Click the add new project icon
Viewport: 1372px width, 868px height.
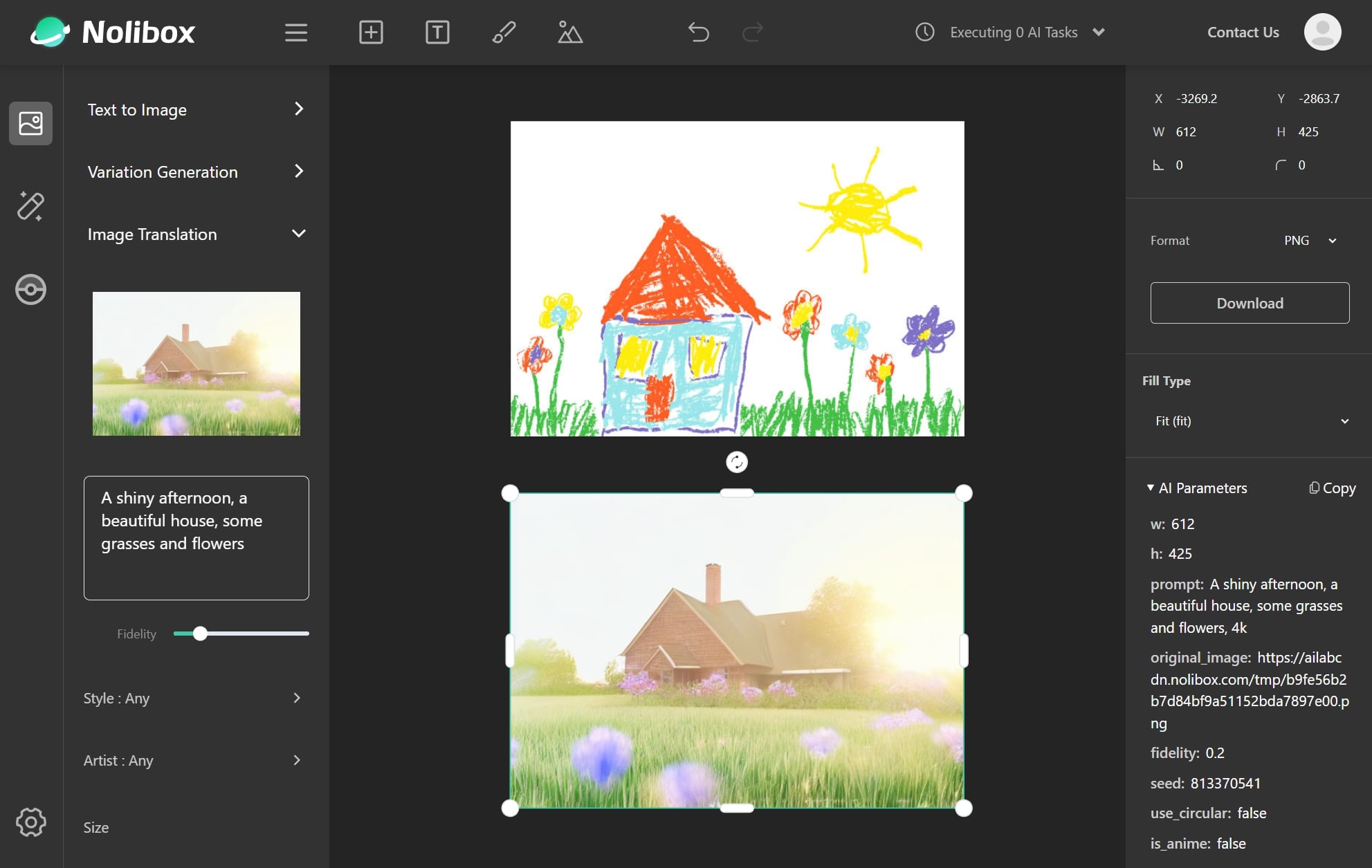click(x=371, y=33)
